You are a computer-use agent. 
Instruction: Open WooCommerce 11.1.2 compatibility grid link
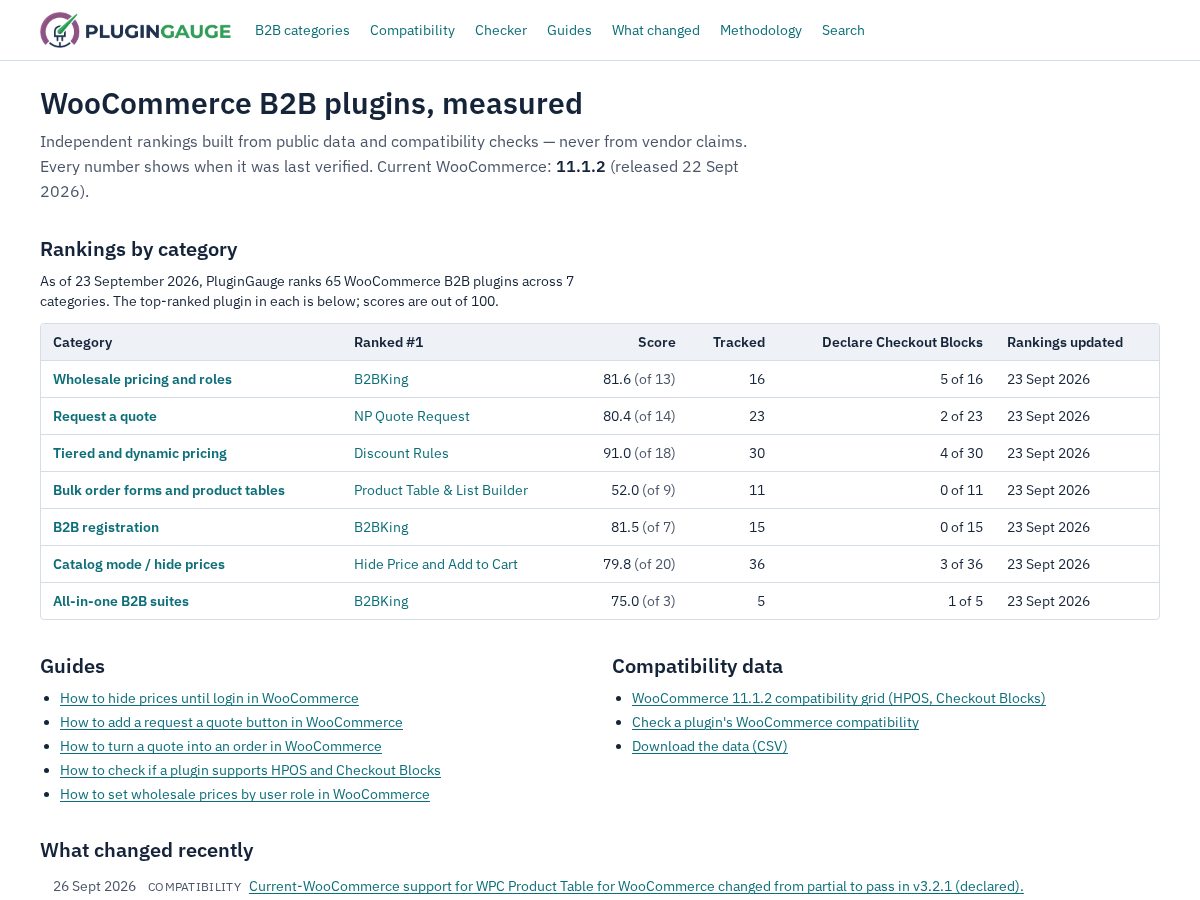(839, 698)
